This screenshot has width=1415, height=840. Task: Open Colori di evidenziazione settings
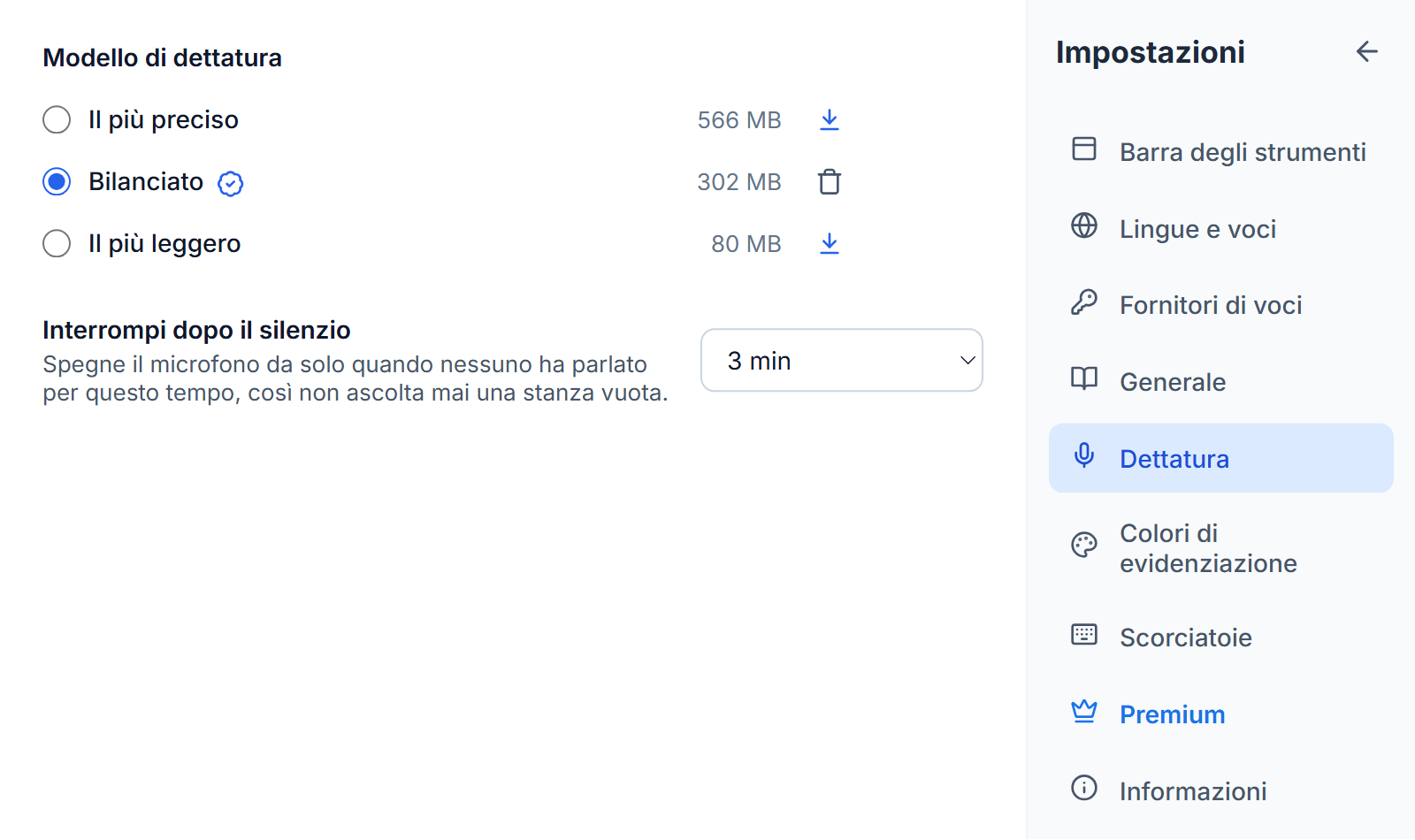1221,548
